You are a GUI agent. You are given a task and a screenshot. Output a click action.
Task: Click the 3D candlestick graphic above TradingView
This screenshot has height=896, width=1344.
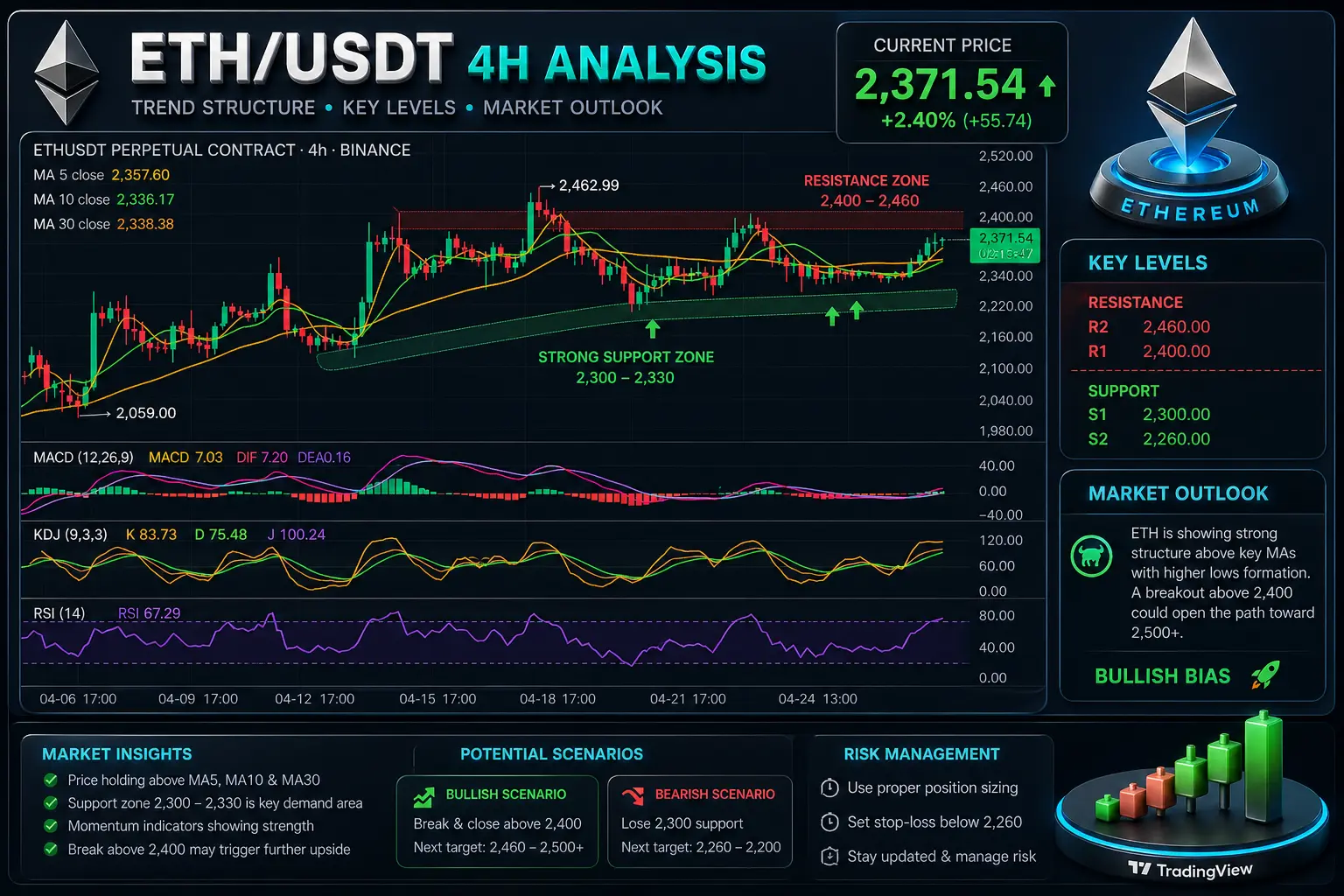(1190, 767)
